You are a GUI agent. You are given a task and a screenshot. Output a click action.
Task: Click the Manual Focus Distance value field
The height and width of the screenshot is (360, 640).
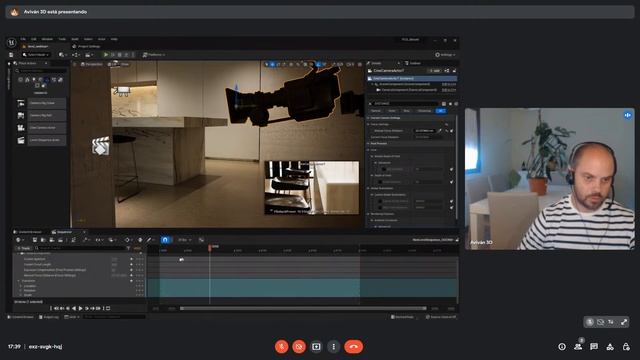coord(424,131)
